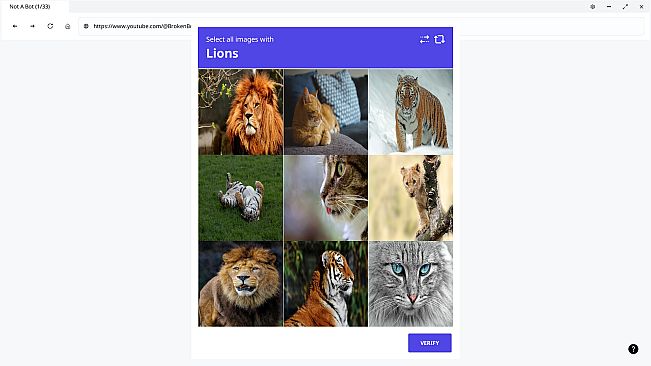Open the home icon in toolbar
The width and height of the screenshot is (651, 366).
[68, 26]
